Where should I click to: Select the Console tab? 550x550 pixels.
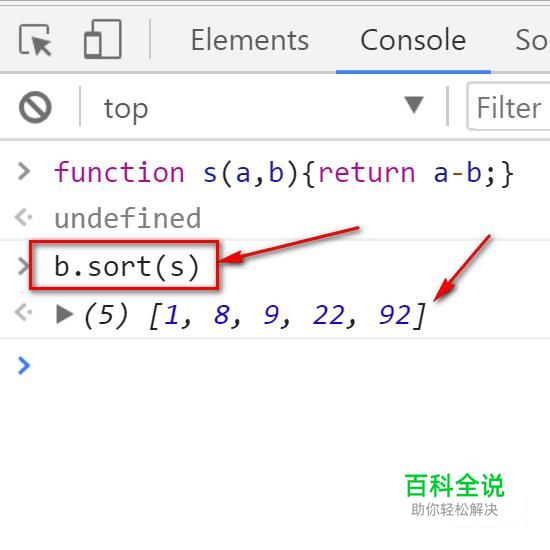click(413, 40)
